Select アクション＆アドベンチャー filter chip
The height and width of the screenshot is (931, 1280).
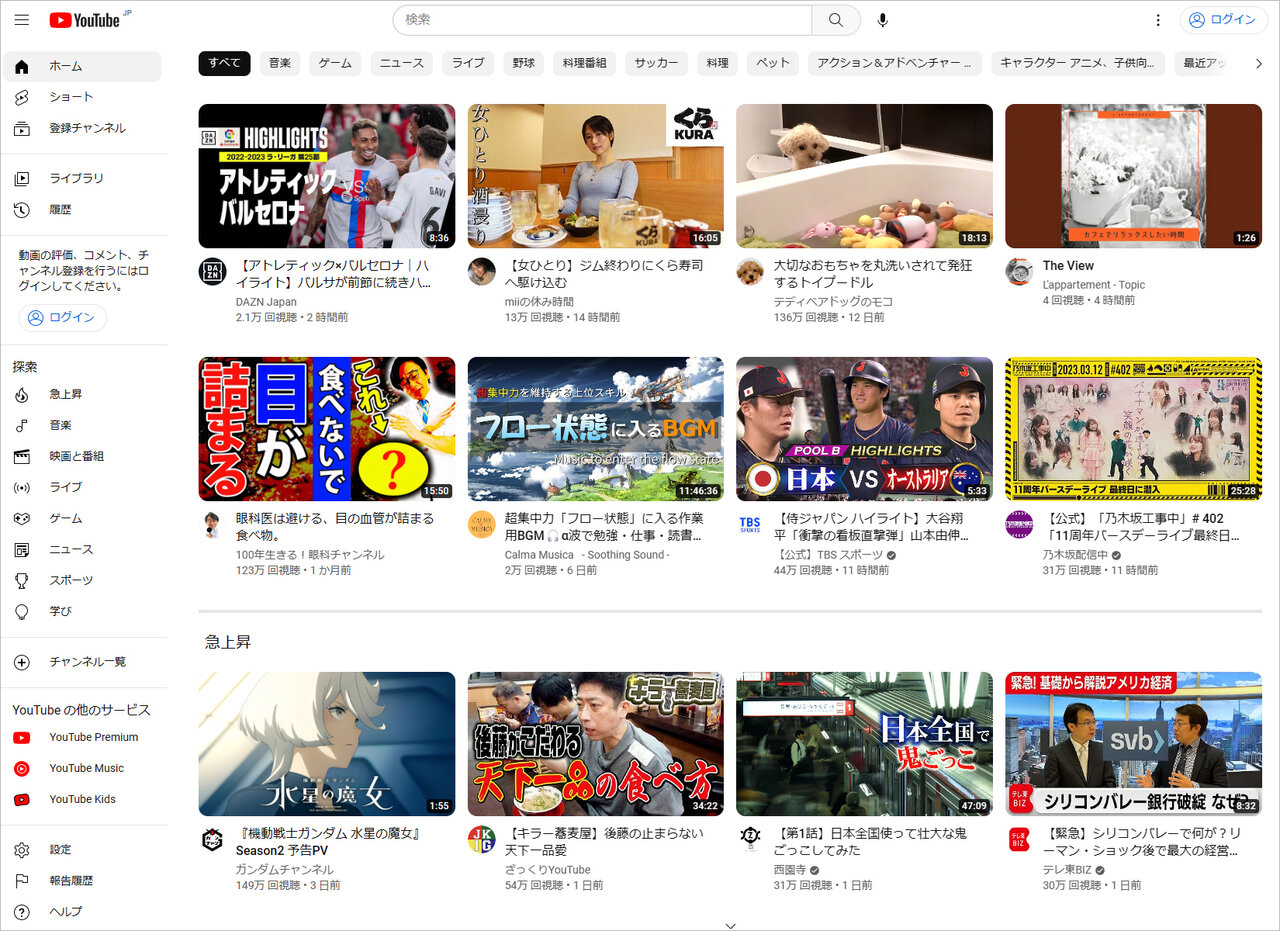[x=895, y=63]
